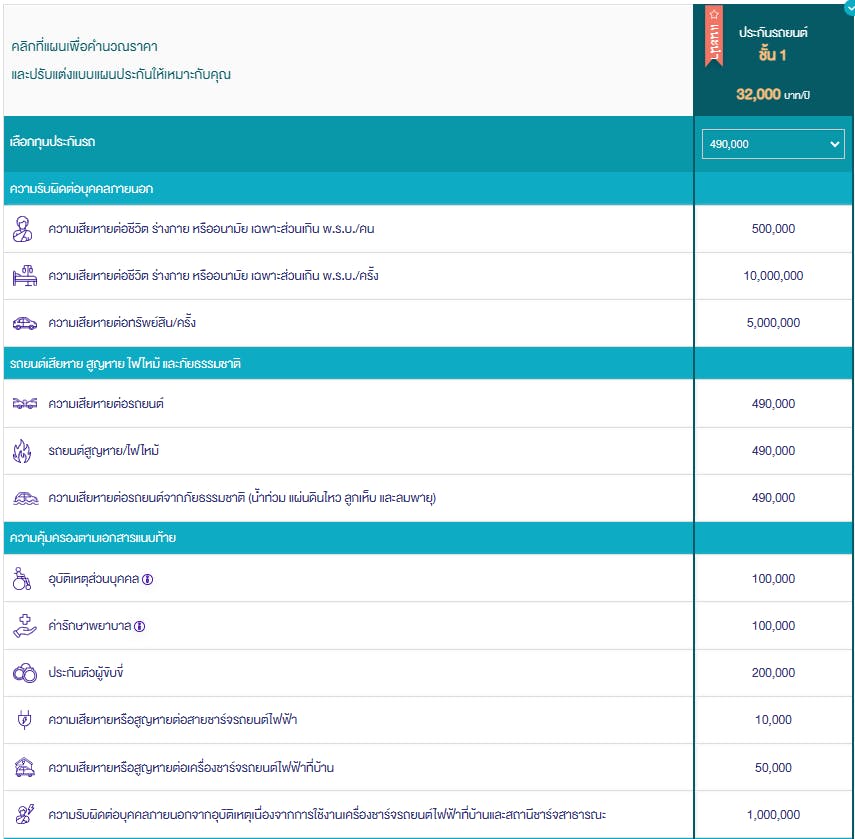Open info icon next to ค่ารักษาพยาบาล

140,626
